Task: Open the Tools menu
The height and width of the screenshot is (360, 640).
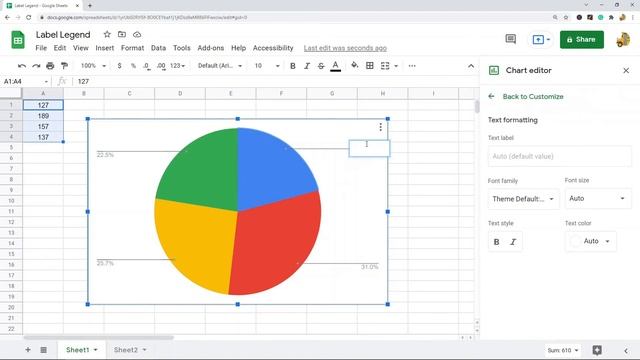Action: [182, 48]
